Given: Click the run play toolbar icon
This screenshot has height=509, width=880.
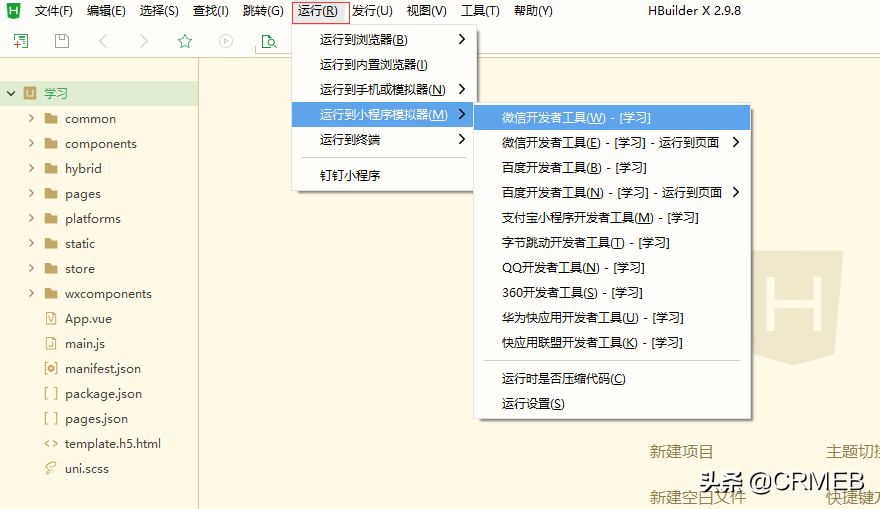Looking at the screenshot, I should click(x=226, y=41).
